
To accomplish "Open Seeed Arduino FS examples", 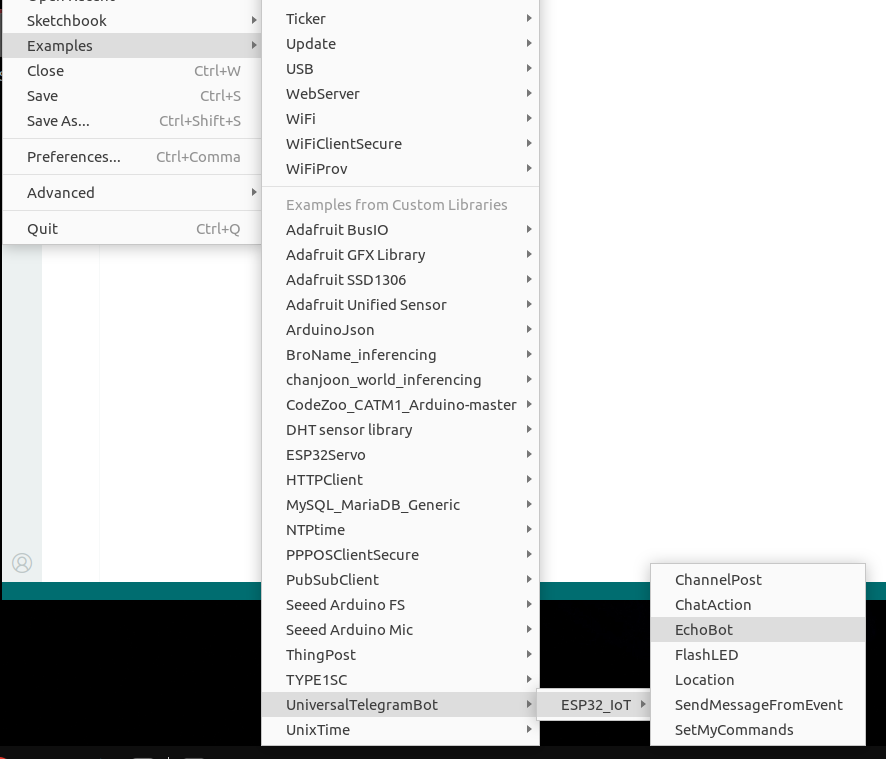I will point(401,605).
